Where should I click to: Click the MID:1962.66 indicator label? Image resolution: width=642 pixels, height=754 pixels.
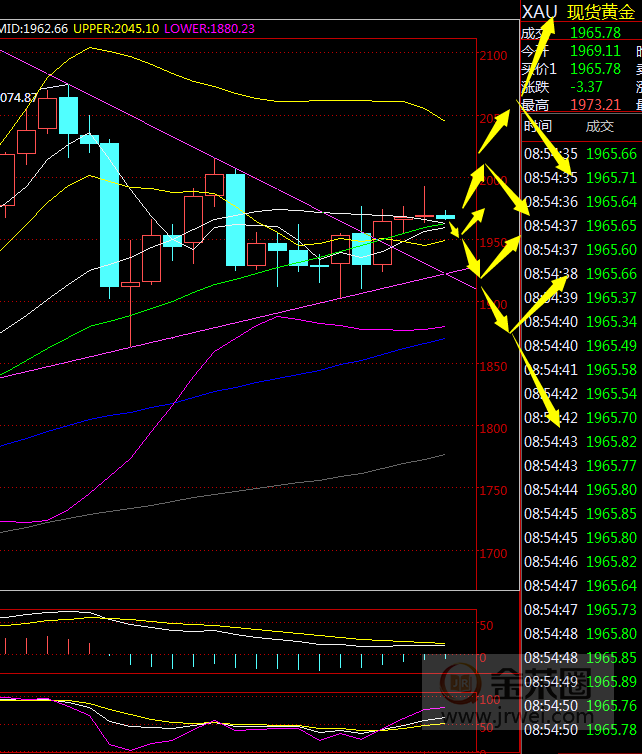[x=34, y=29]
